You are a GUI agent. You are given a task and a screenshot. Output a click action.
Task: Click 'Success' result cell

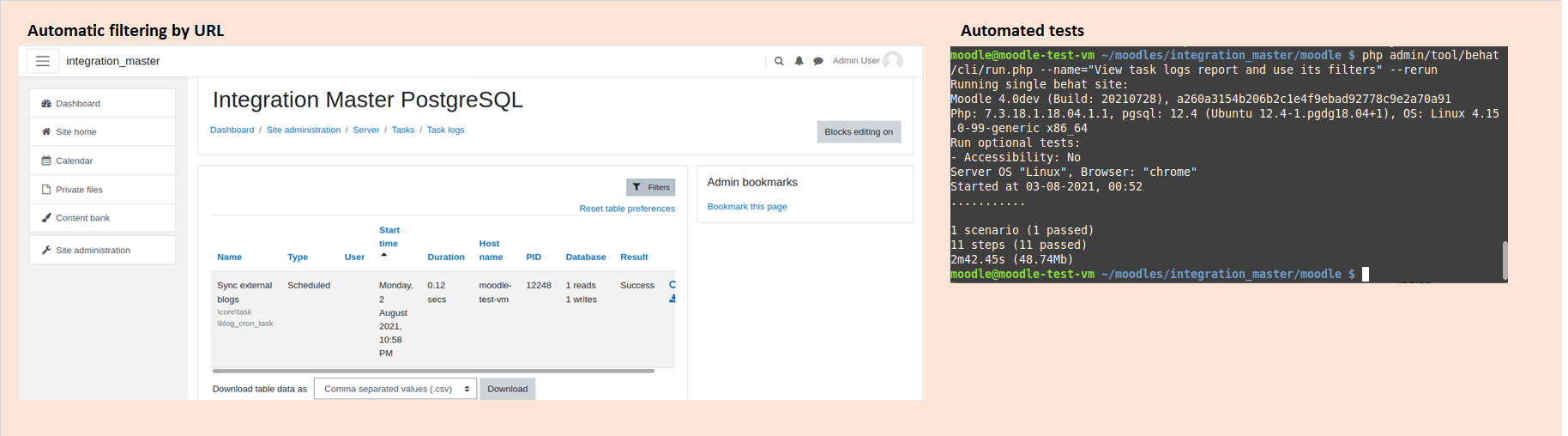(637, 285)
